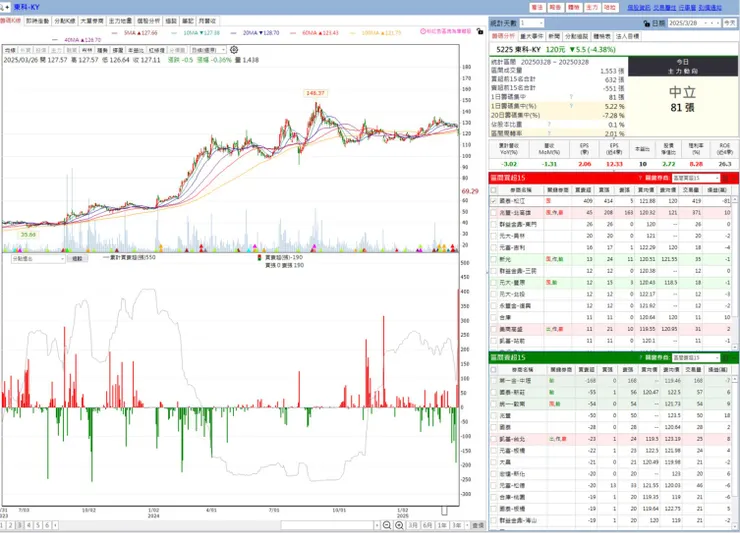
Task: Click the plus icon beside the stock title
Action: tap(7, 7)
